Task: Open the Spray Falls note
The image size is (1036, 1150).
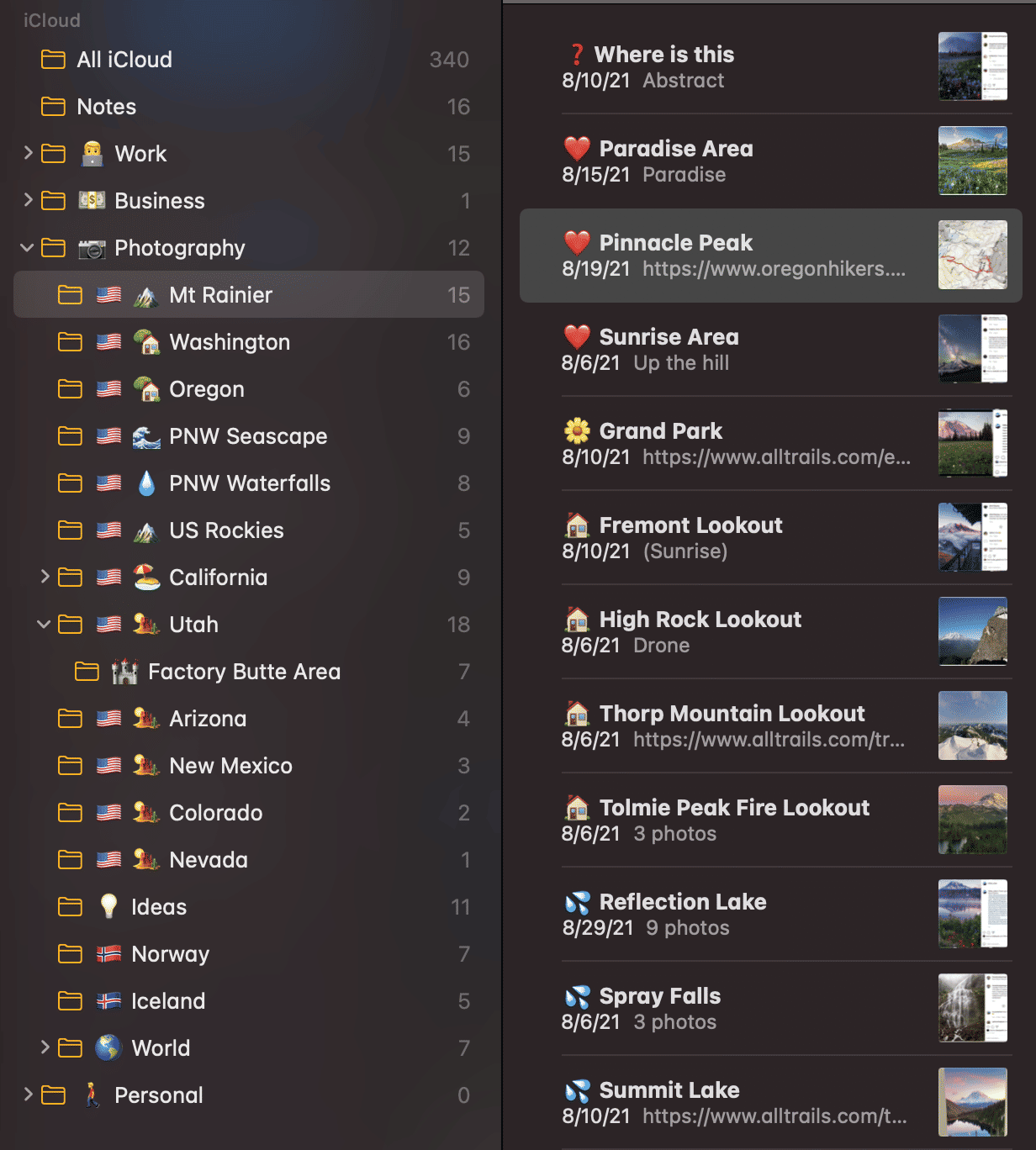Action: [x=771, y=1009]
